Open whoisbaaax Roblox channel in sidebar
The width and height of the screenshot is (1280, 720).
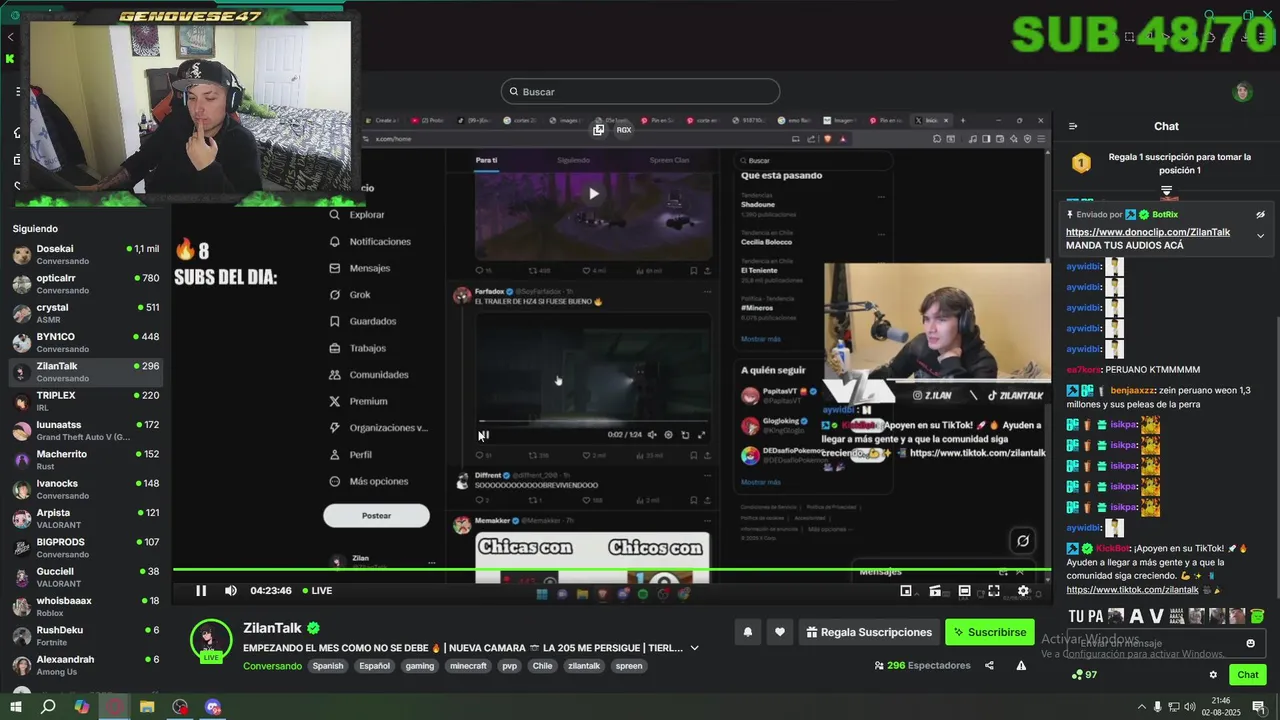click(x=86, y=606)
